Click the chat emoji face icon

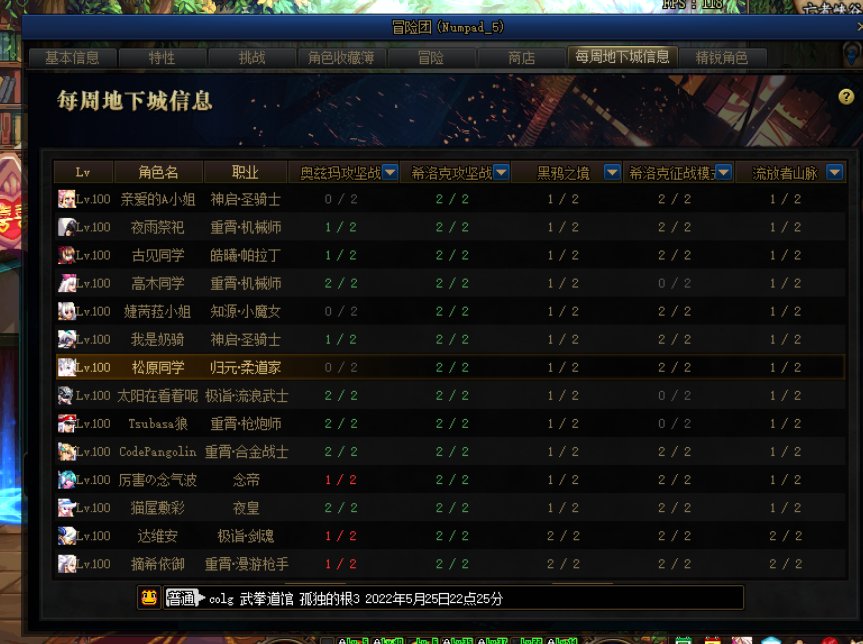pyautogui.click(x=149, y=598)
